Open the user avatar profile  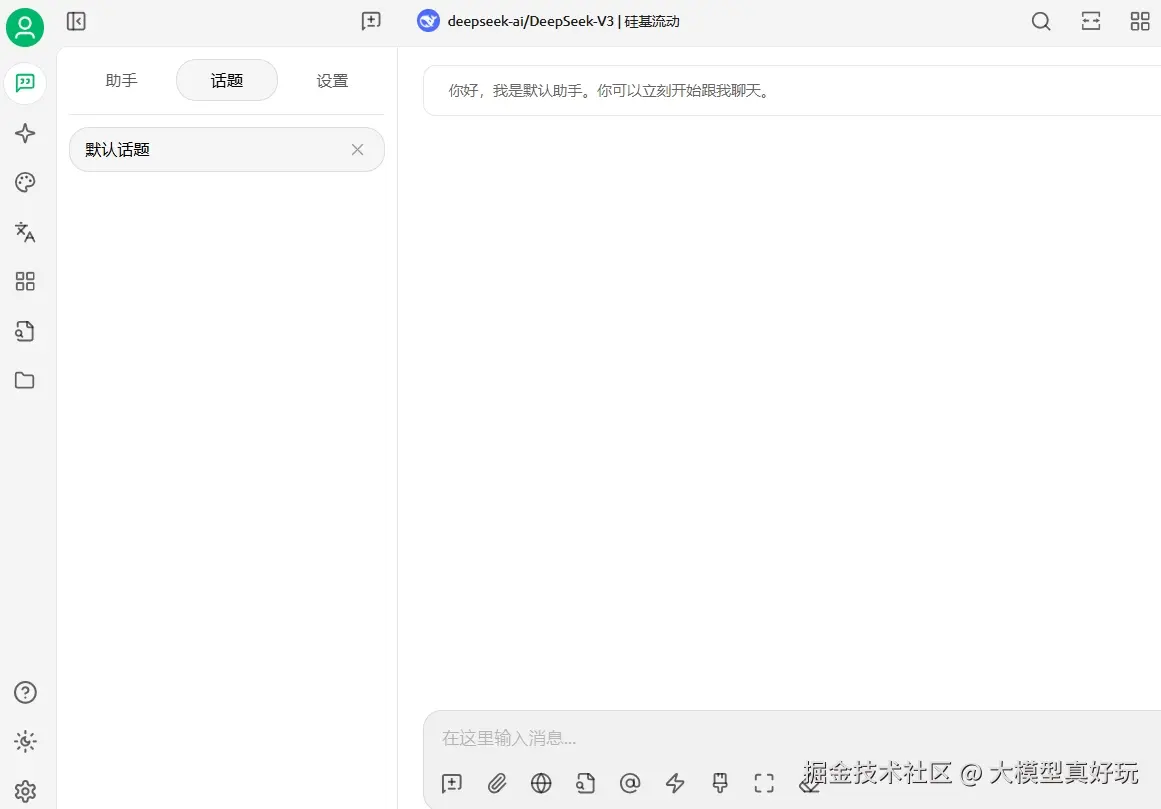click(x=25, y=27)
